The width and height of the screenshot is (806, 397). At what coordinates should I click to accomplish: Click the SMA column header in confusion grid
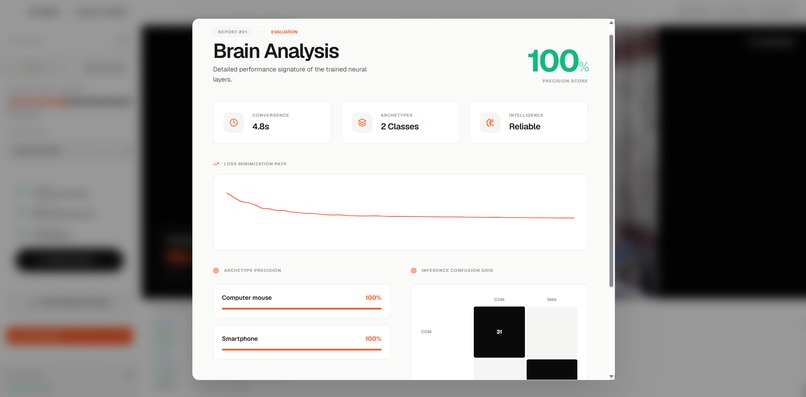[x=552, y=300]
